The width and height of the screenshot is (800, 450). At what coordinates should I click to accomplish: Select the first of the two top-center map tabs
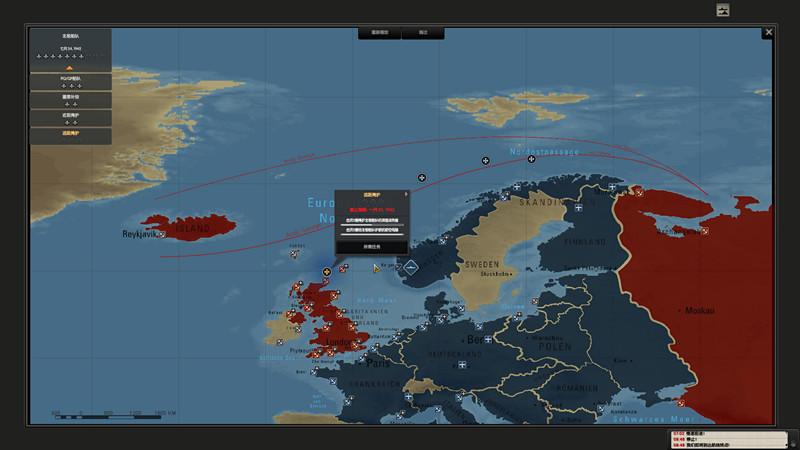[x=380, y=33]
